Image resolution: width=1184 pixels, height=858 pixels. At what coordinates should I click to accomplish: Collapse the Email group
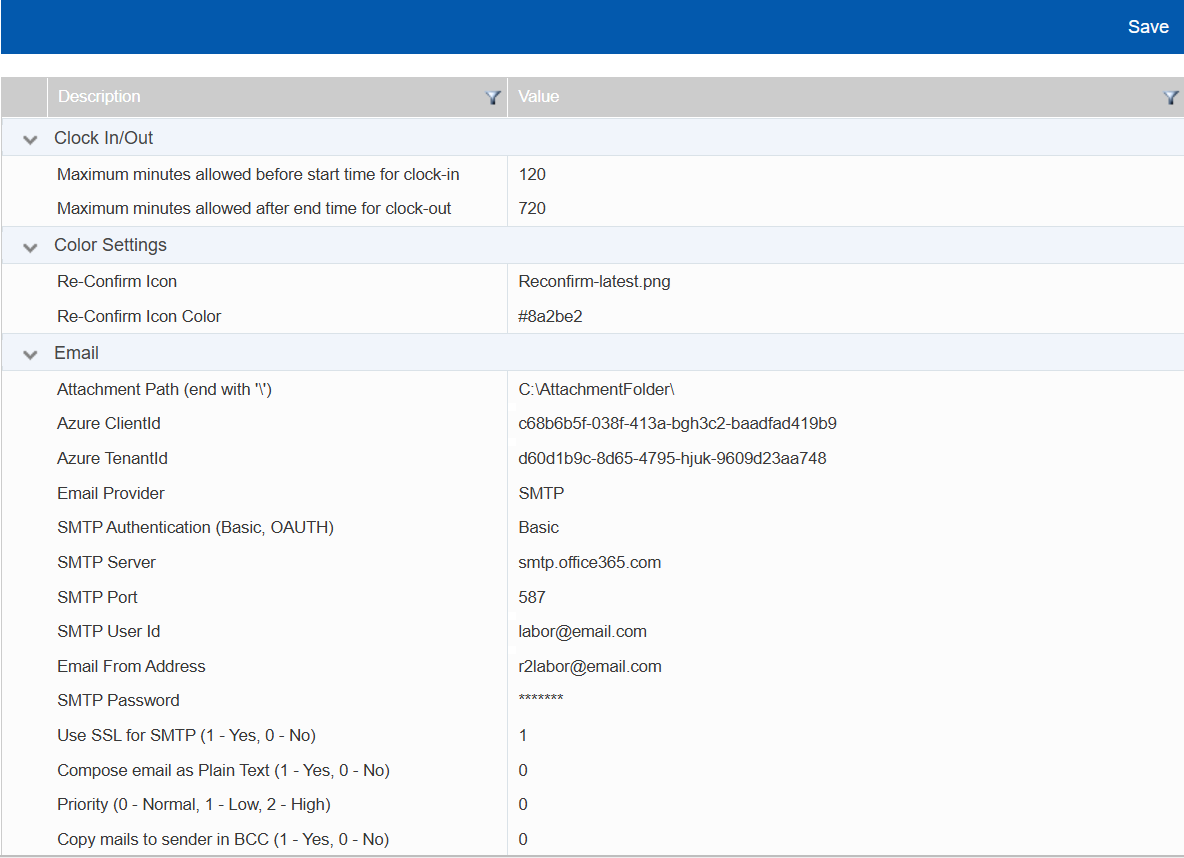point(30,354)
